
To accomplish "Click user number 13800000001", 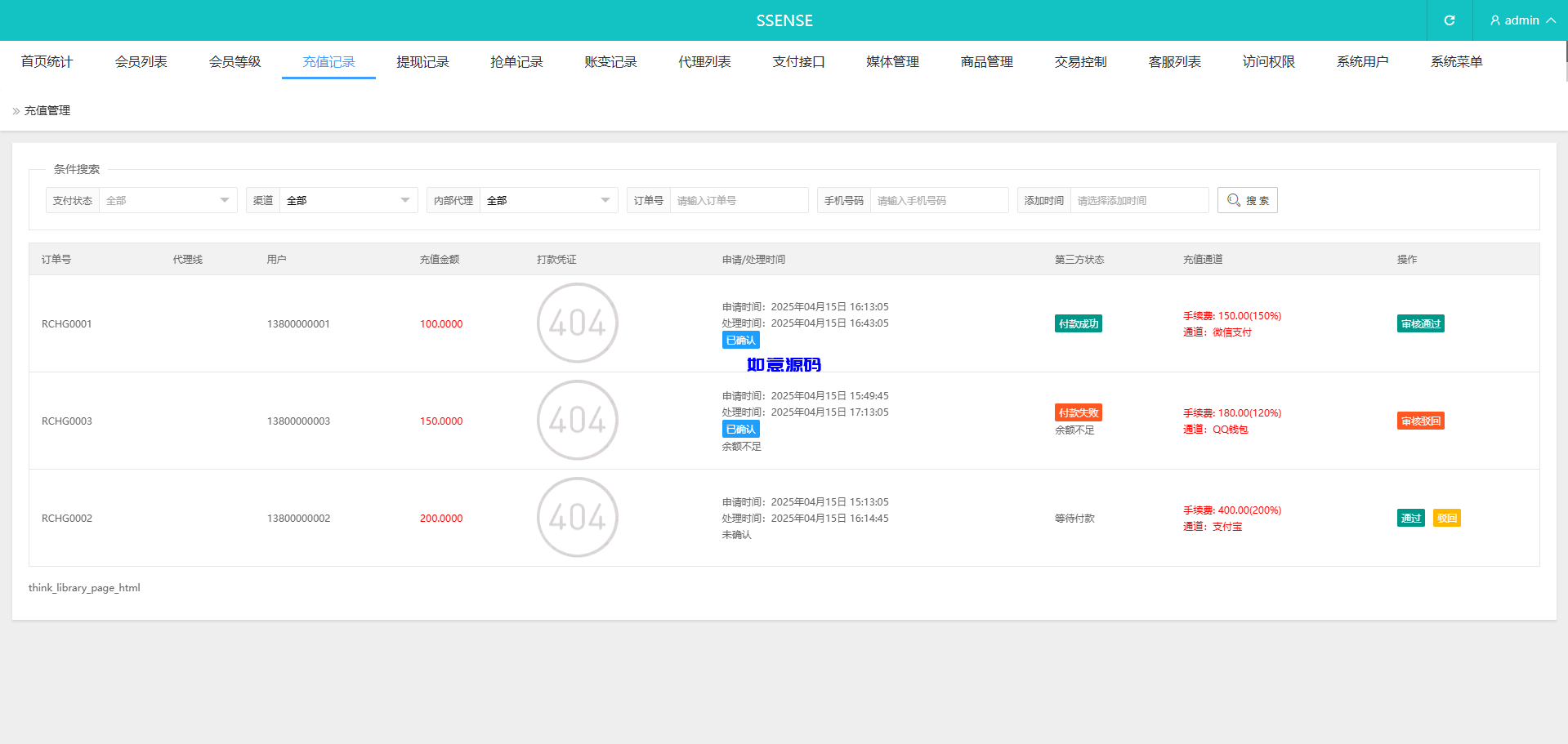I will pyautogui.click(x=298, y=324).
